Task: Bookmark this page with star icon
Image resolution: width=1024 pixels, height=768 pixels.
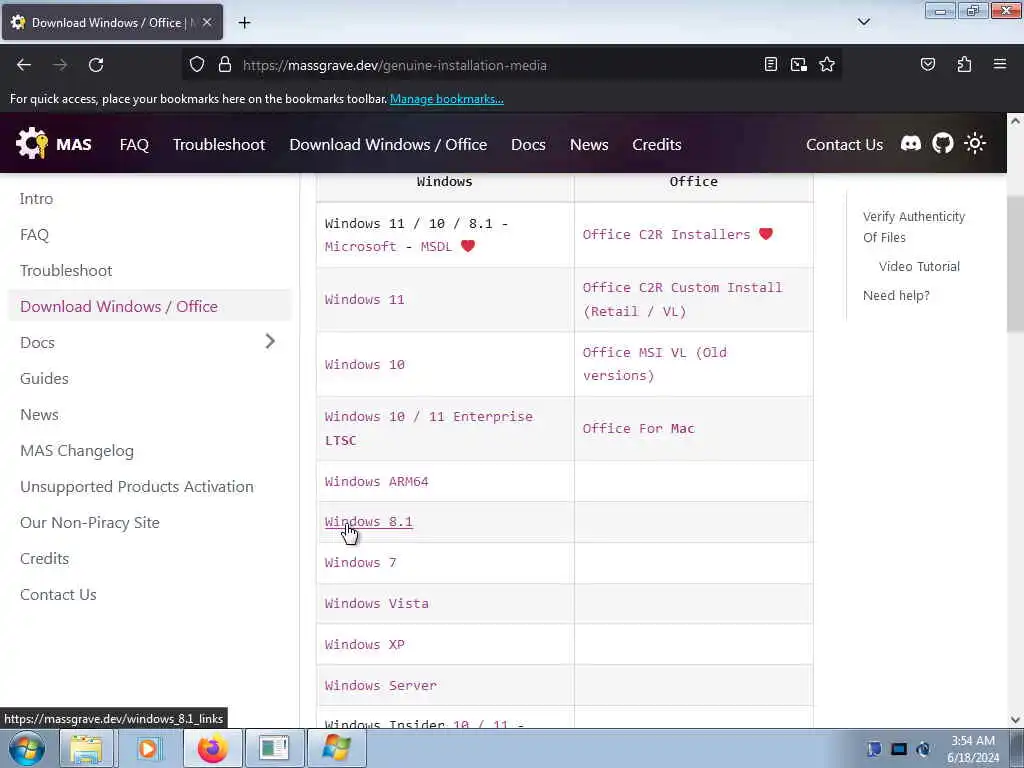Action: 827,64
